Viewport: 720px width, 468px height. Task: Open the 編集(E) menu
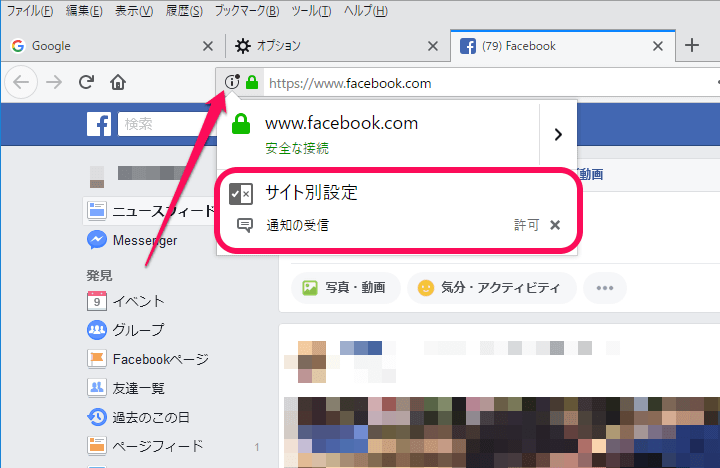click(x=84, y=11)
